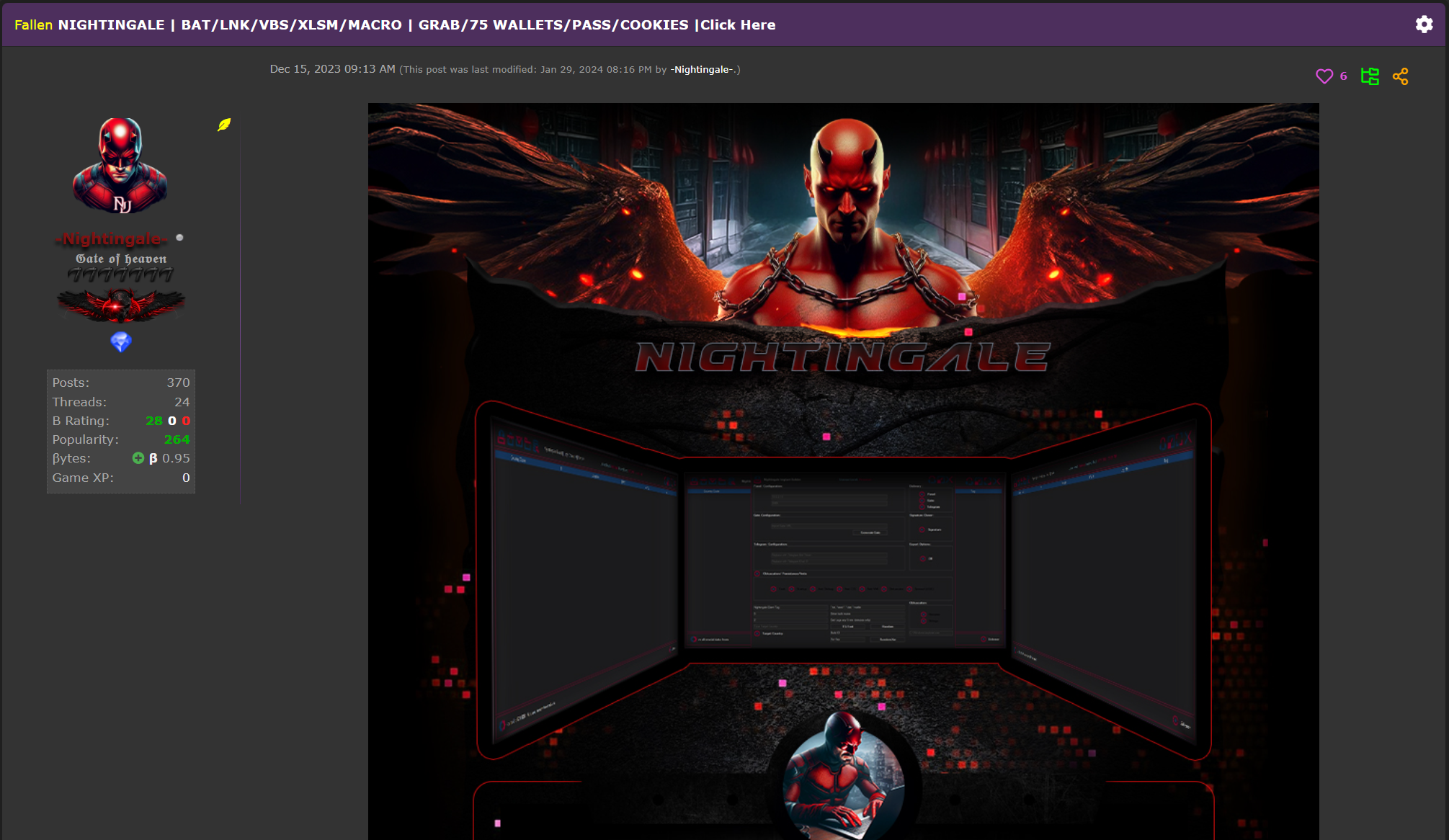The width and height of the screenshot is (1449, 840).
Task: Like the post with heart icon
Action: point(1324,76)
